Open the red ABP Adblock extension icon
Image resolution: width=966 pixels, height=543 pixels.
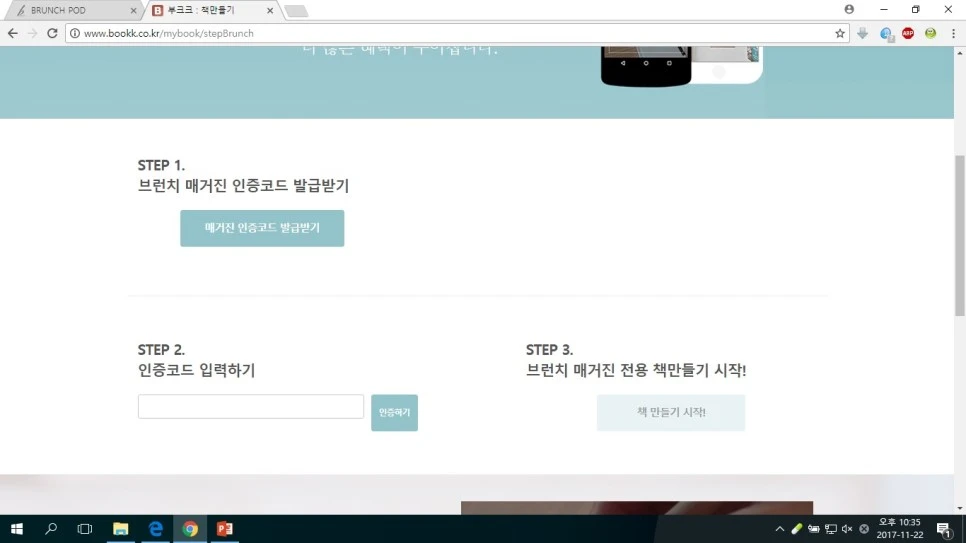(908, 33)
